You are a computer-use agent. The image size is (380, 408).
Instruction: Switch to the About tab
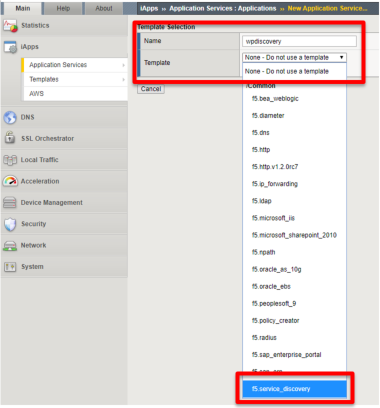click(104, 8)
